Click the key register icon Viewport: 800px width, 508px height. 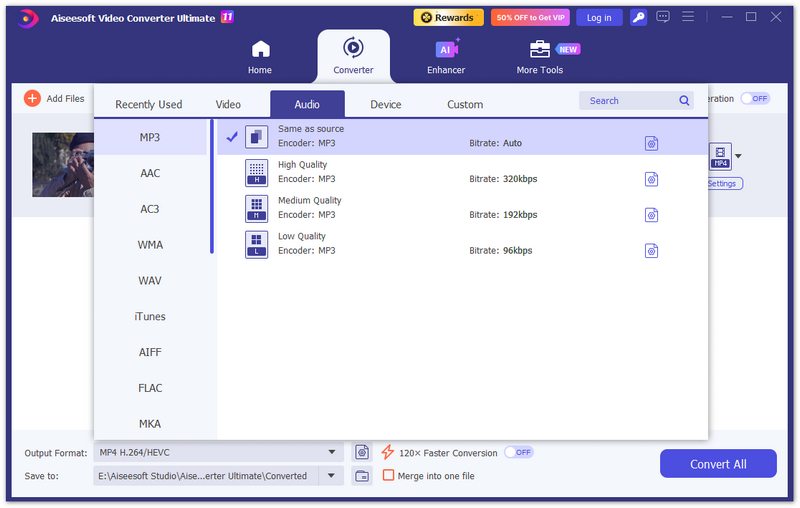pos(638,18)
